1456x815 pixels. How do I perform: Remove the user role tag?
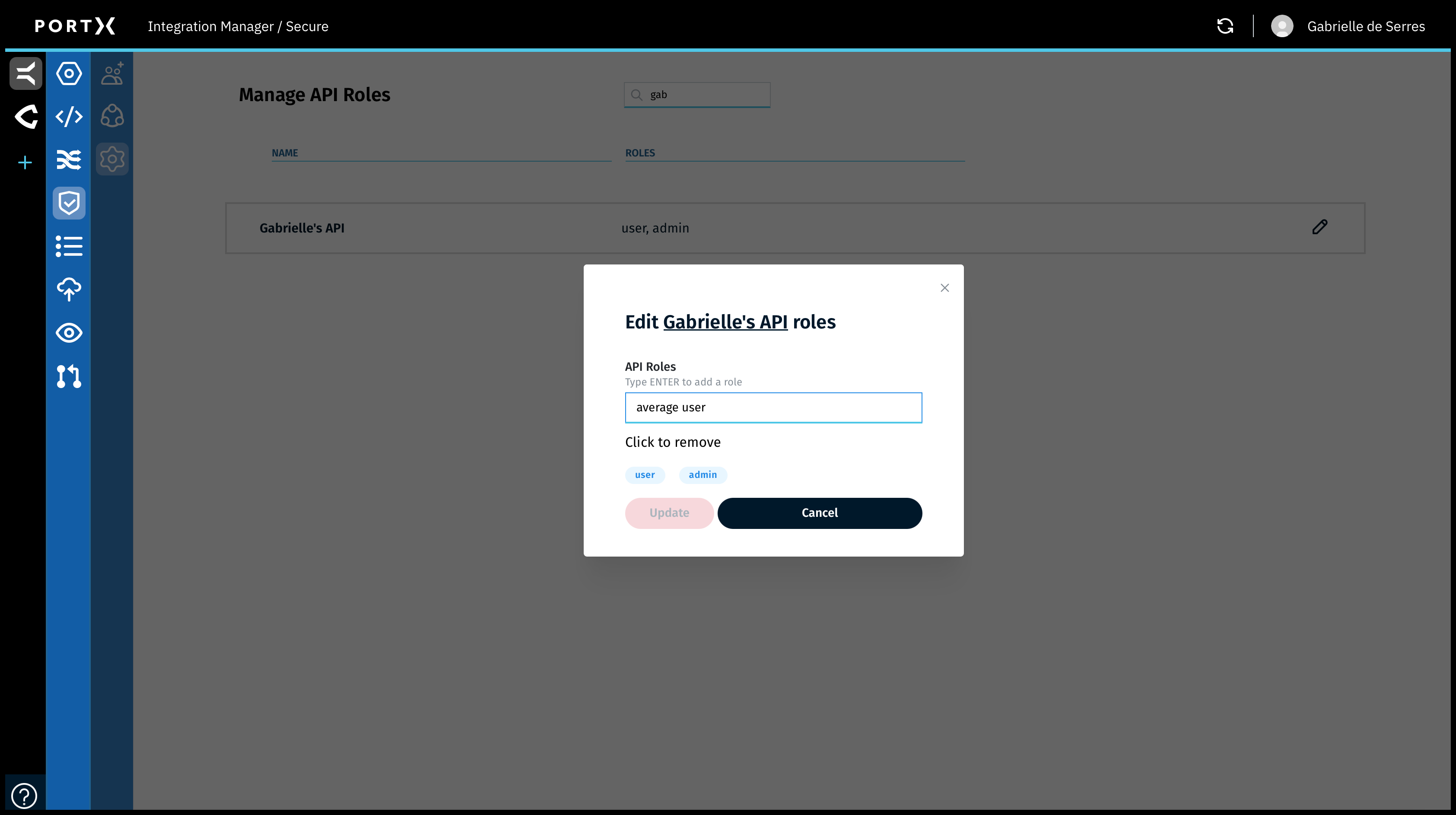point(644,475)
